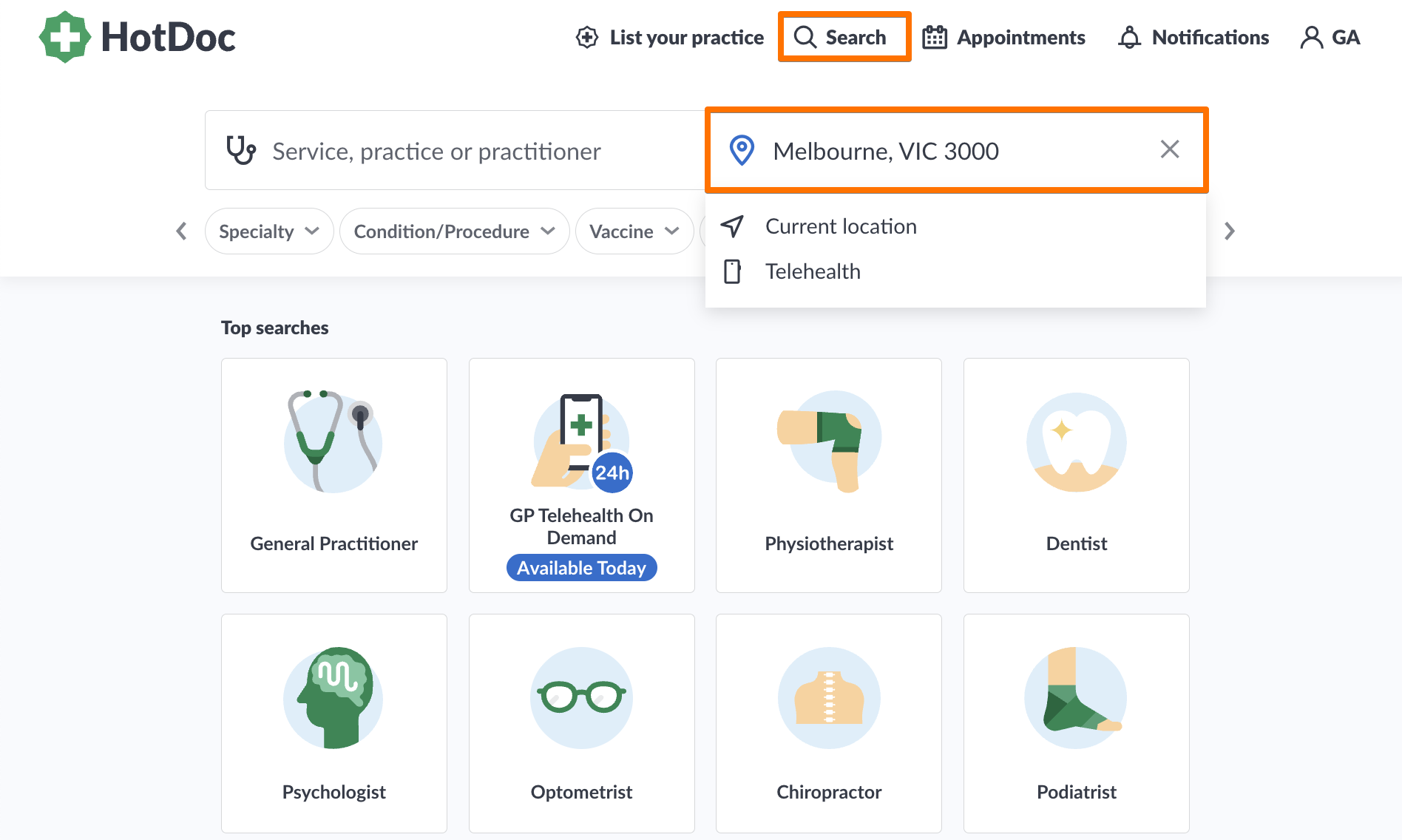
Task: Select the Podiatrist card
Action: pyautogui.click(x=1077, y=723)
